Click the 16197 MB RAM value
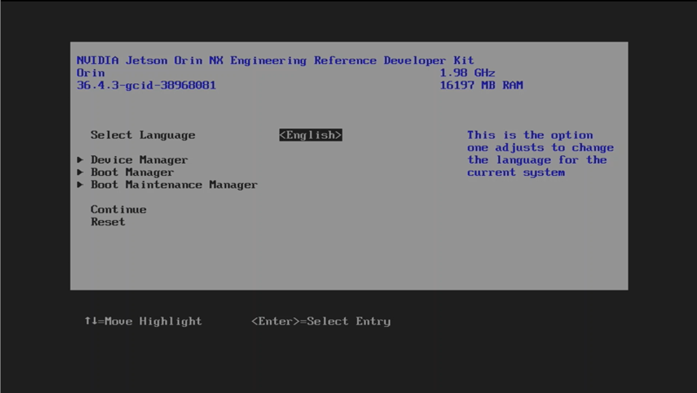Screen dimensions: 697x393 click(481, 85)
